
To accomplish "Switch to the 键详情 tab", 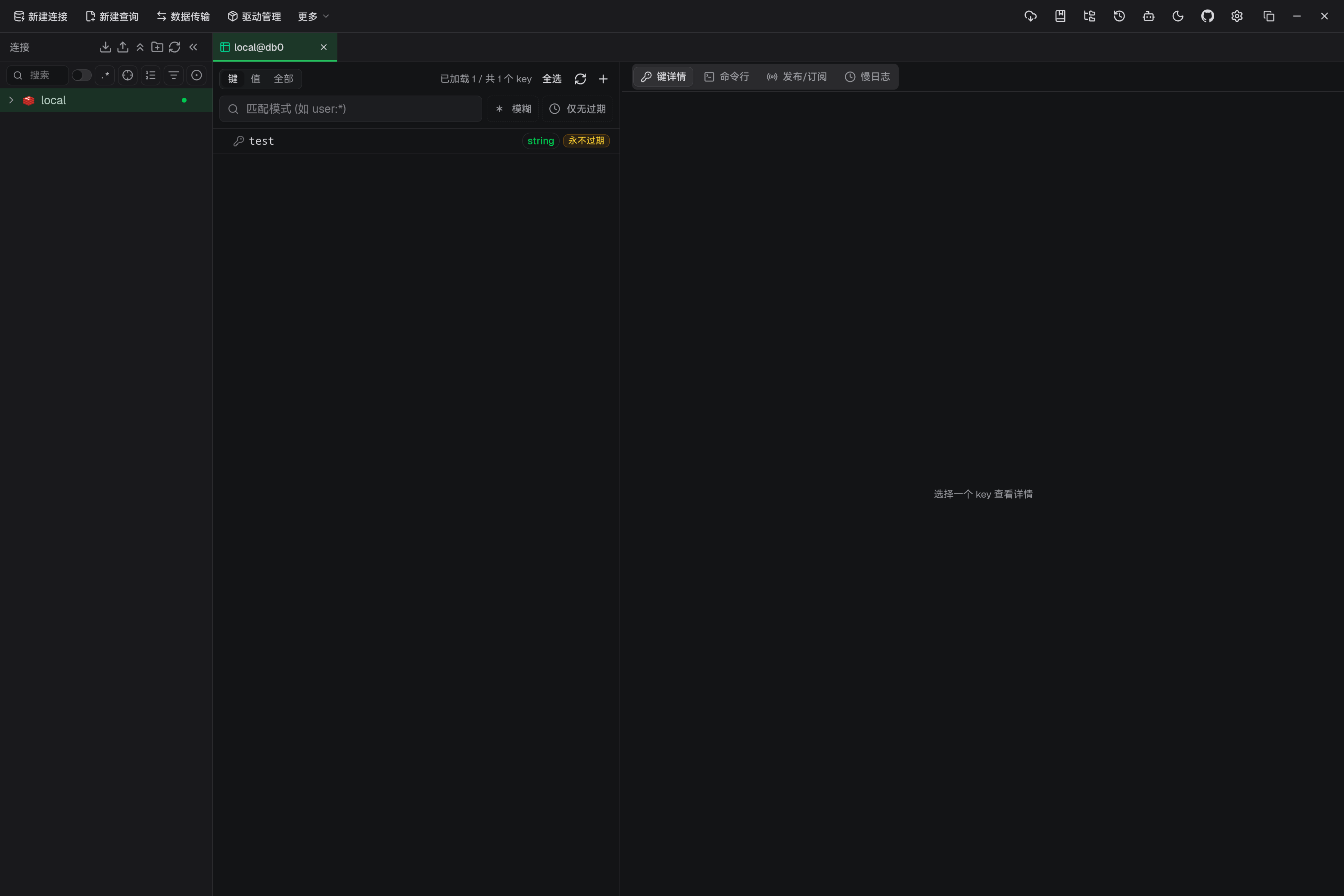I will pyautogui.click(x=663, y=77).
